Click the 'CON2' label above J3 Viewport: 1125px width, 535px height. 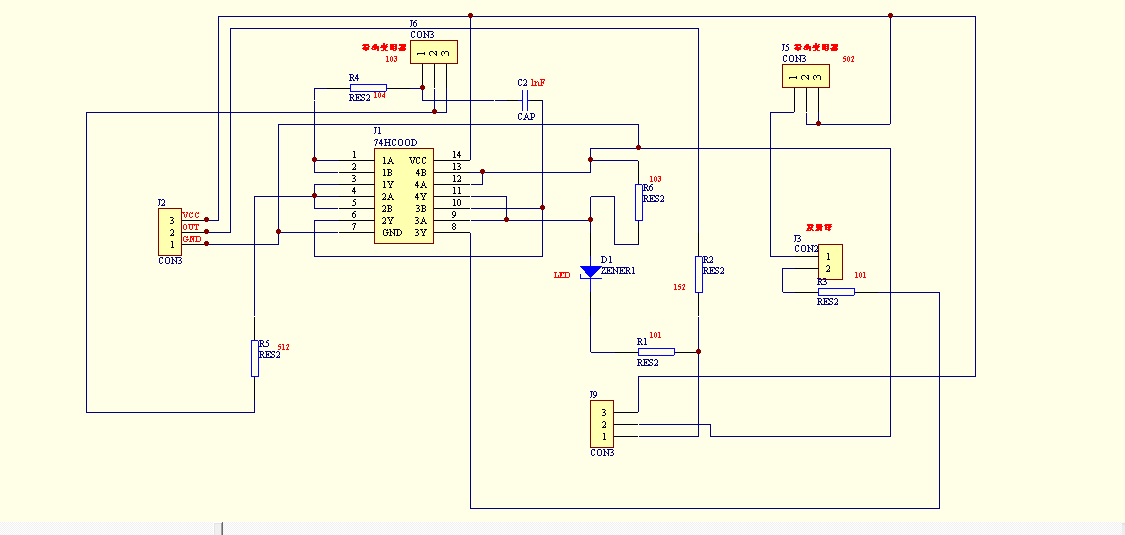coord(806,249)
